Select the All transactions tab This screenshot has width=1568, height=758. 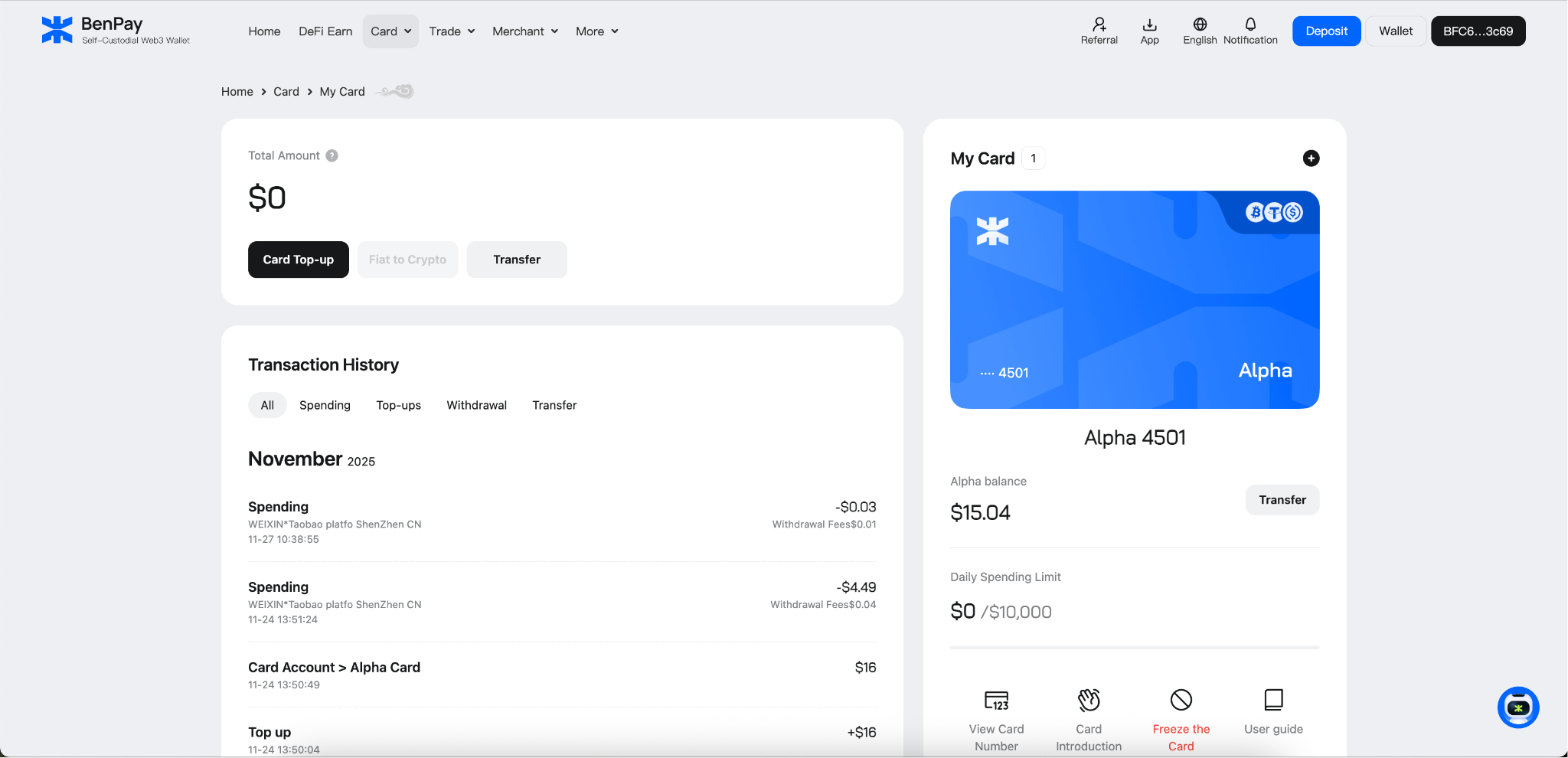click(266, 405)
